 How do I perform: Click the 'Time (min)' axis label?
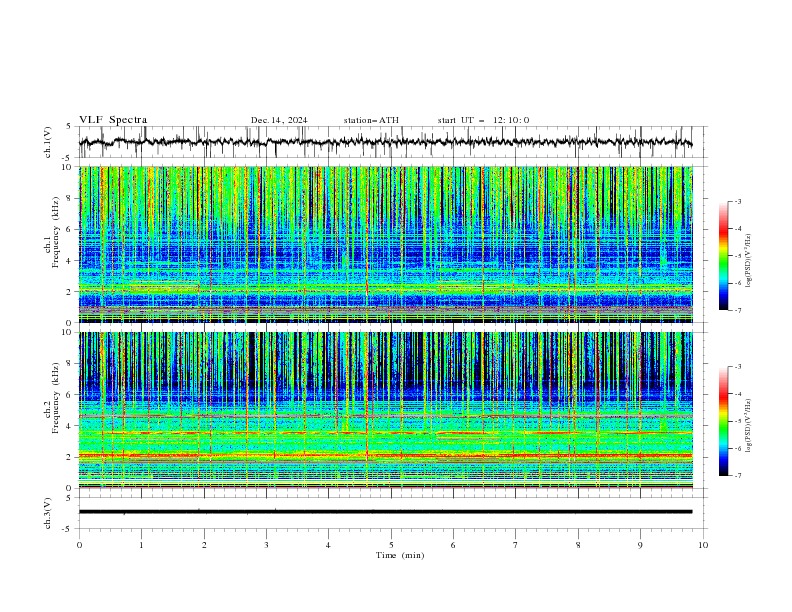(400, 555)
